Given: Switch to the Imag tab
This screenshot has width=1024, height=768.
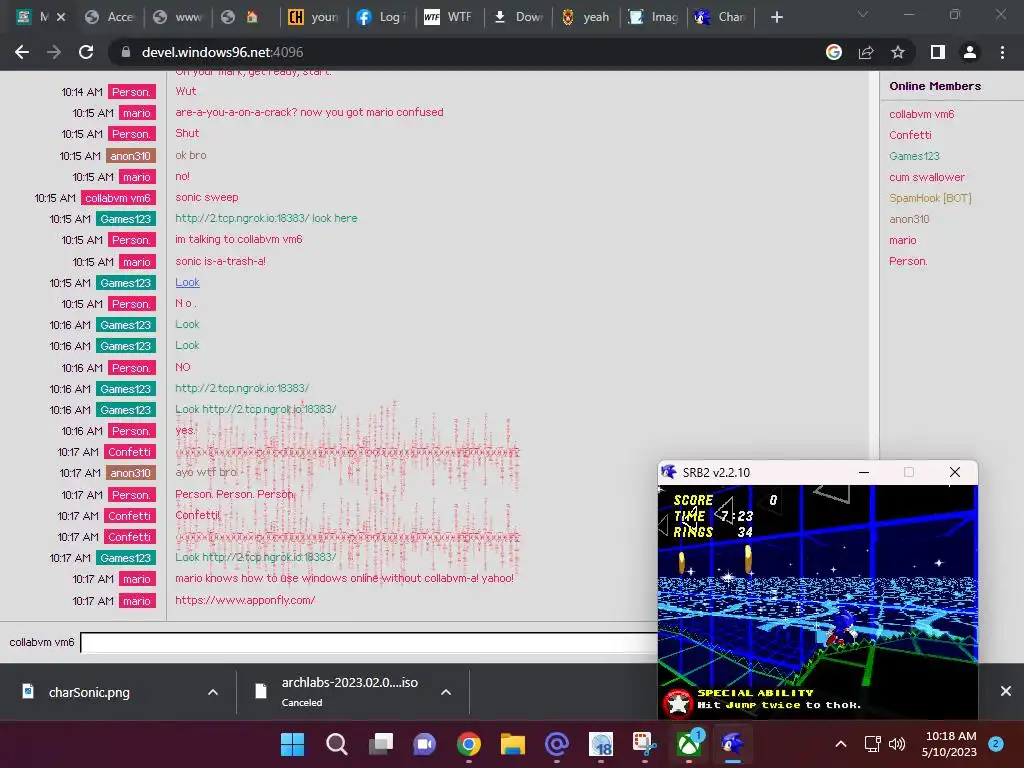Looking at the screenshot, I should click(x=654, y=17).
